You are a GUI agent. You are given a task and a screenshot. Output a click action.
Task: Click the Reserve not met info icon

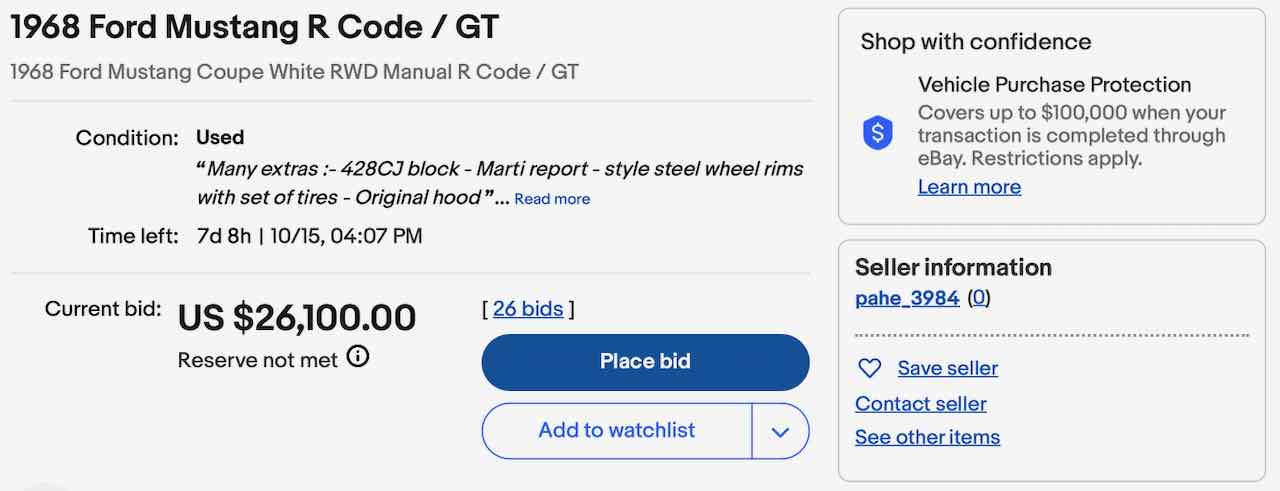click(358, 356)
